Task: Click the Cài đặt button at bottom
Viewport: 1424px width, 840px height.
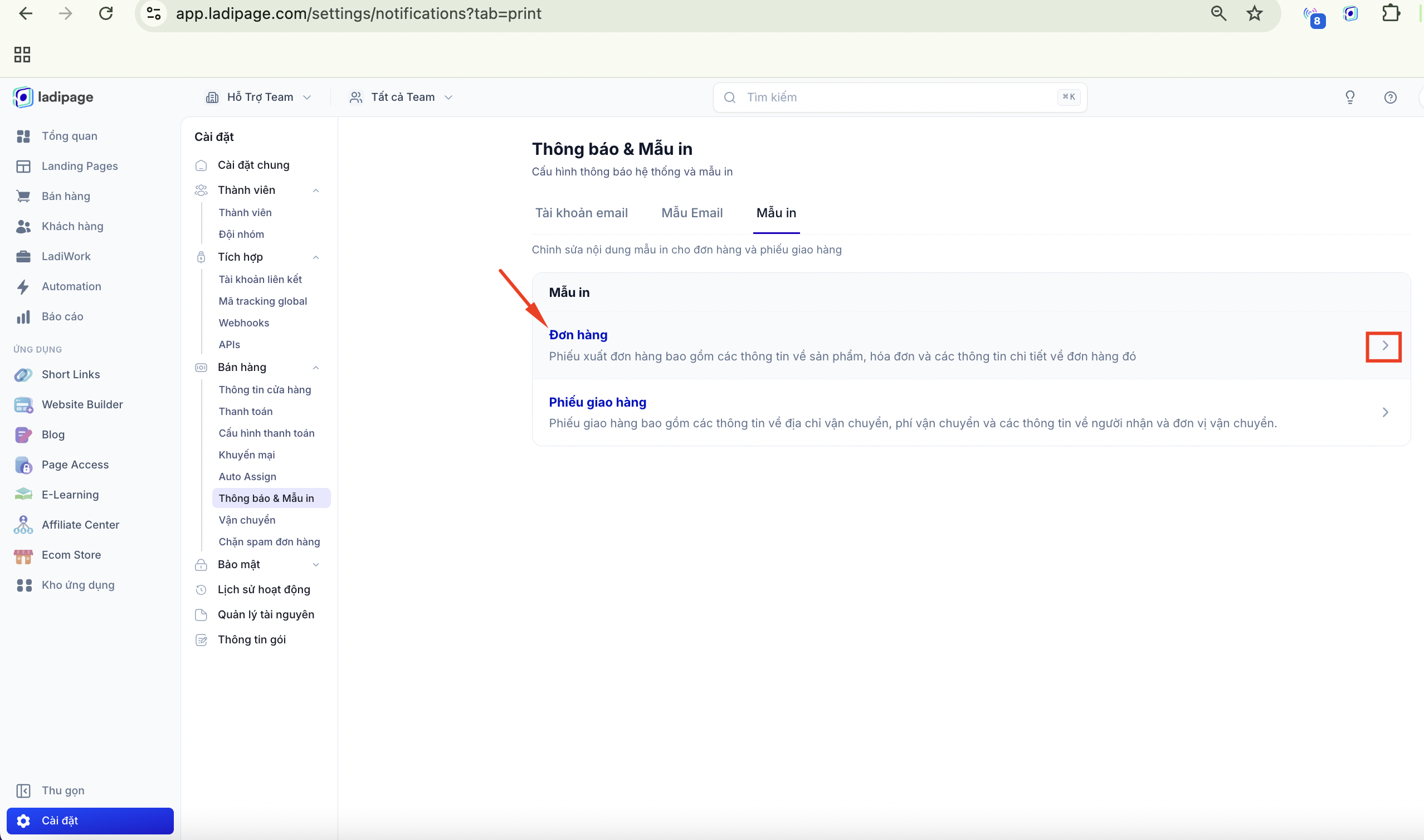Action: click(x=90, y=820)
